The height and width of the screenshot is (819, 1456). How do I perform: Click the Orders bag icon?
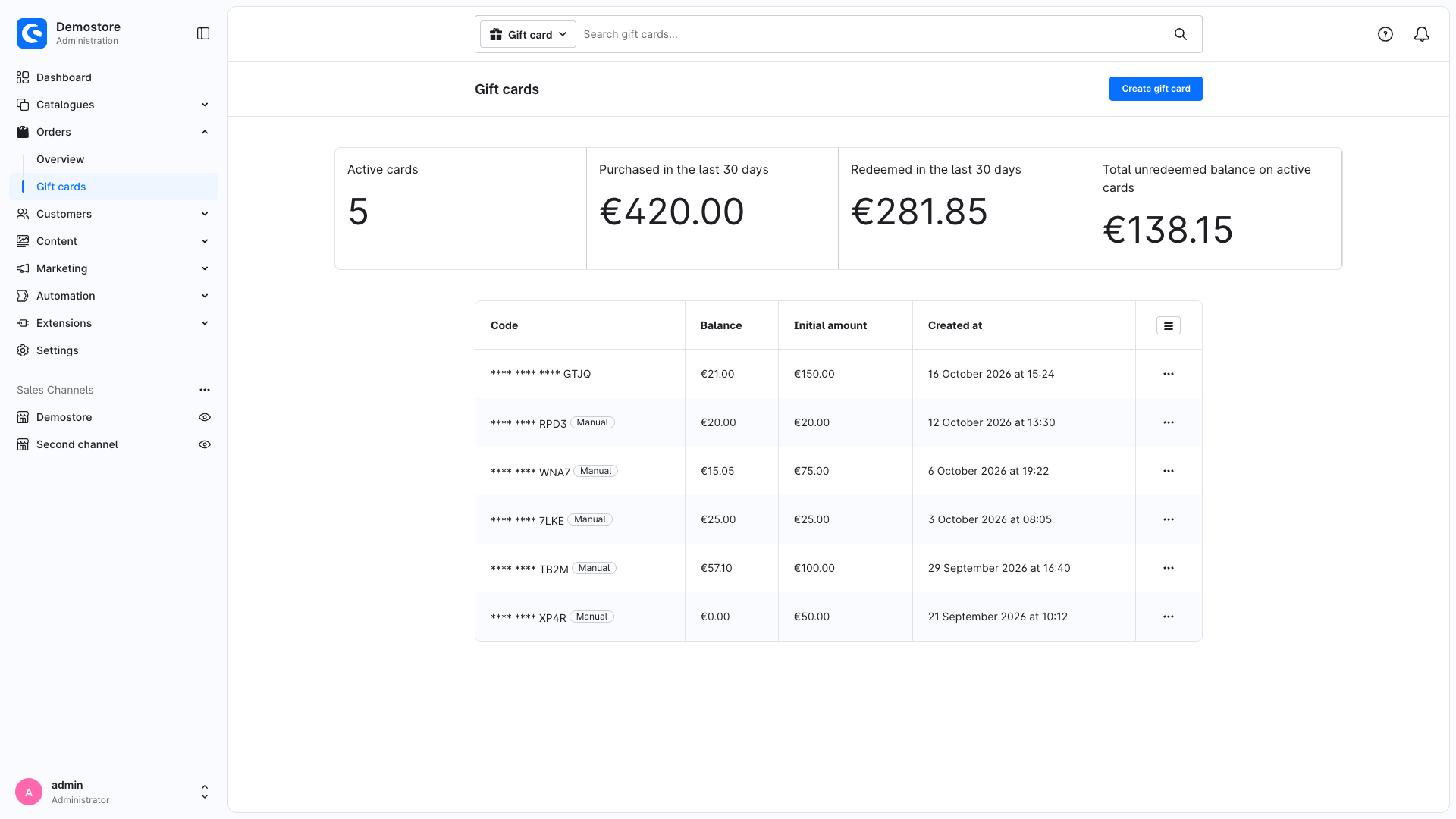[23, 132]
